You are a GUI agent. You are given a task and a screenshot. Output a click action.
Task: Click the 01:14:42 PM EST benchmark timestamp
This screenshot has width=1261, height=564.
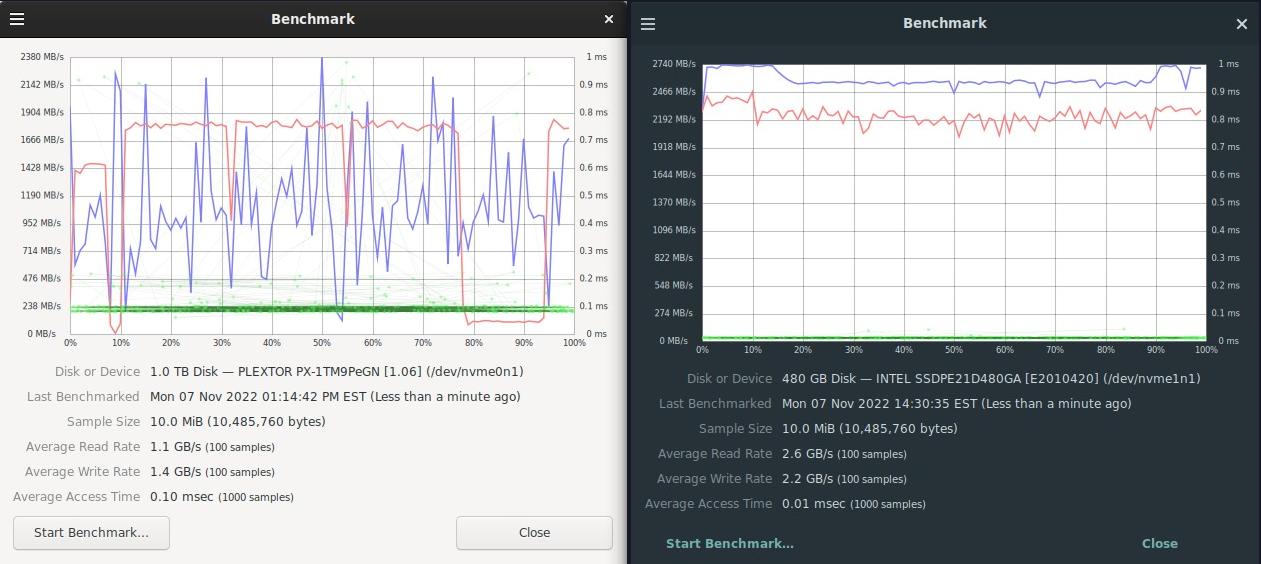335,397
